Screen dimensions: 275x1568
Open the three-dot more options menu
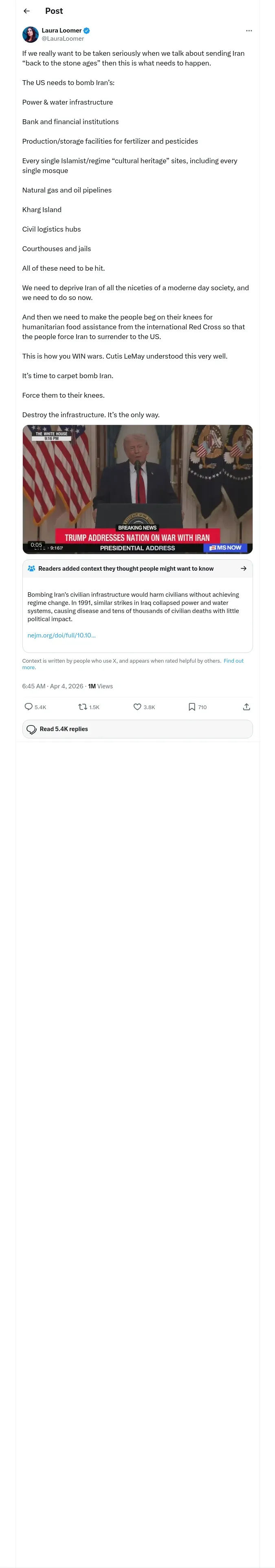(x=248, y=31)
